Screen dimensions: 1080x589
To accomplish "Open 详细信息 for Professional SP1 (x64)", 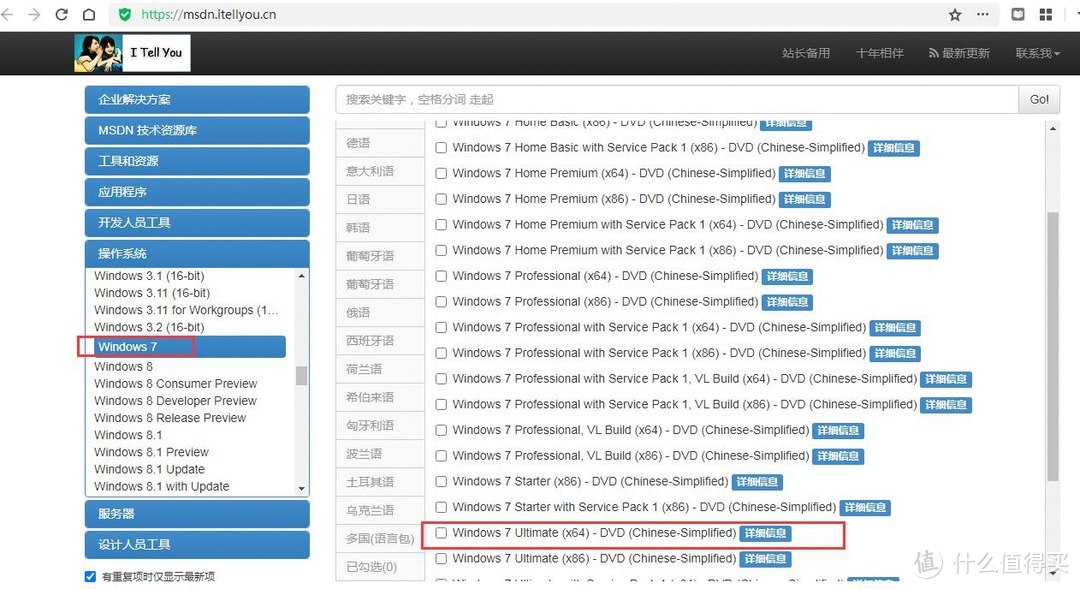I will pos(895,328).
